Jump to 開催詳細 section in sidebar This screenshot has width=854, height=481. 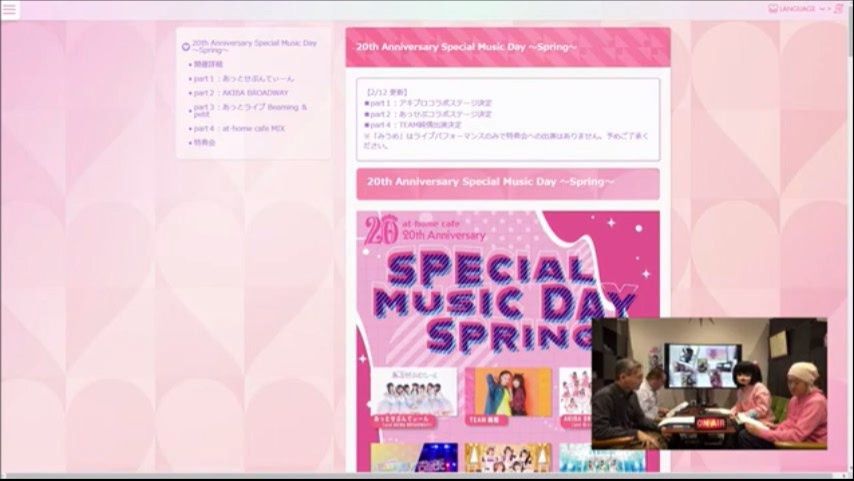[x=208, y=64]
